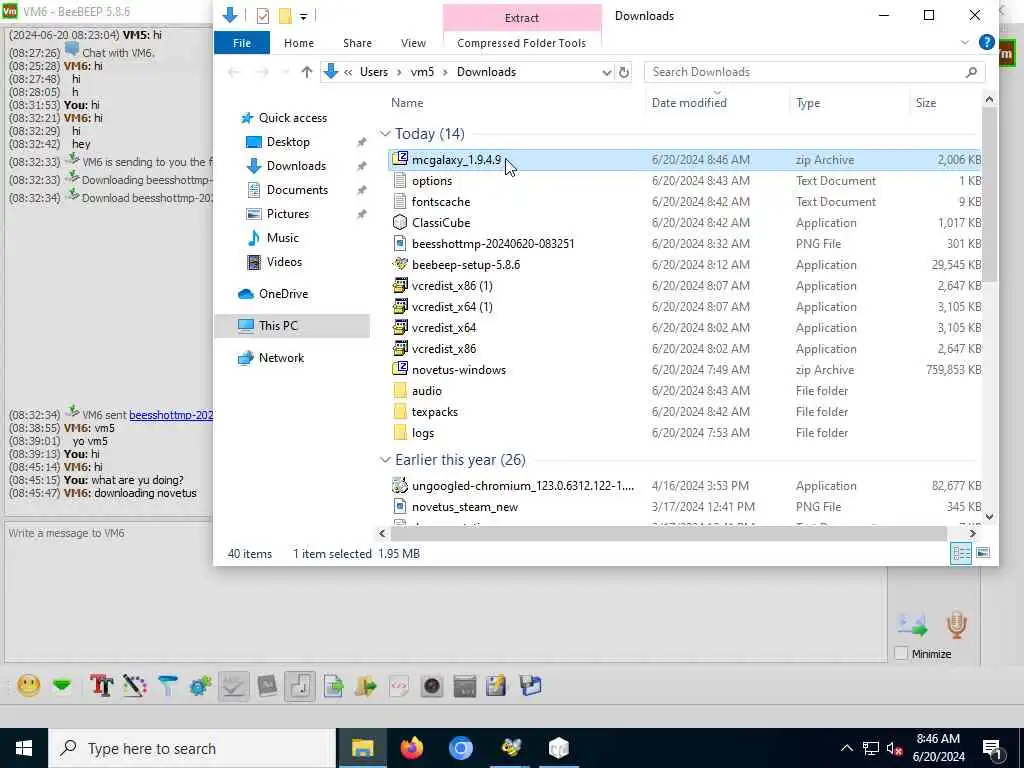Select Network in the navigation pane
The height and width of the screenshot is (768, 1024).
point(281,358)
